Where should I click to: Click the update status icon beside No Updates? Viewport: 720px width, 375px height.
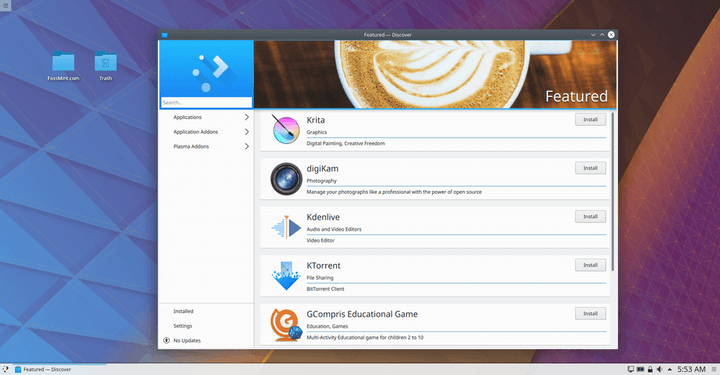pyautogui.click(x=166, y=340)
